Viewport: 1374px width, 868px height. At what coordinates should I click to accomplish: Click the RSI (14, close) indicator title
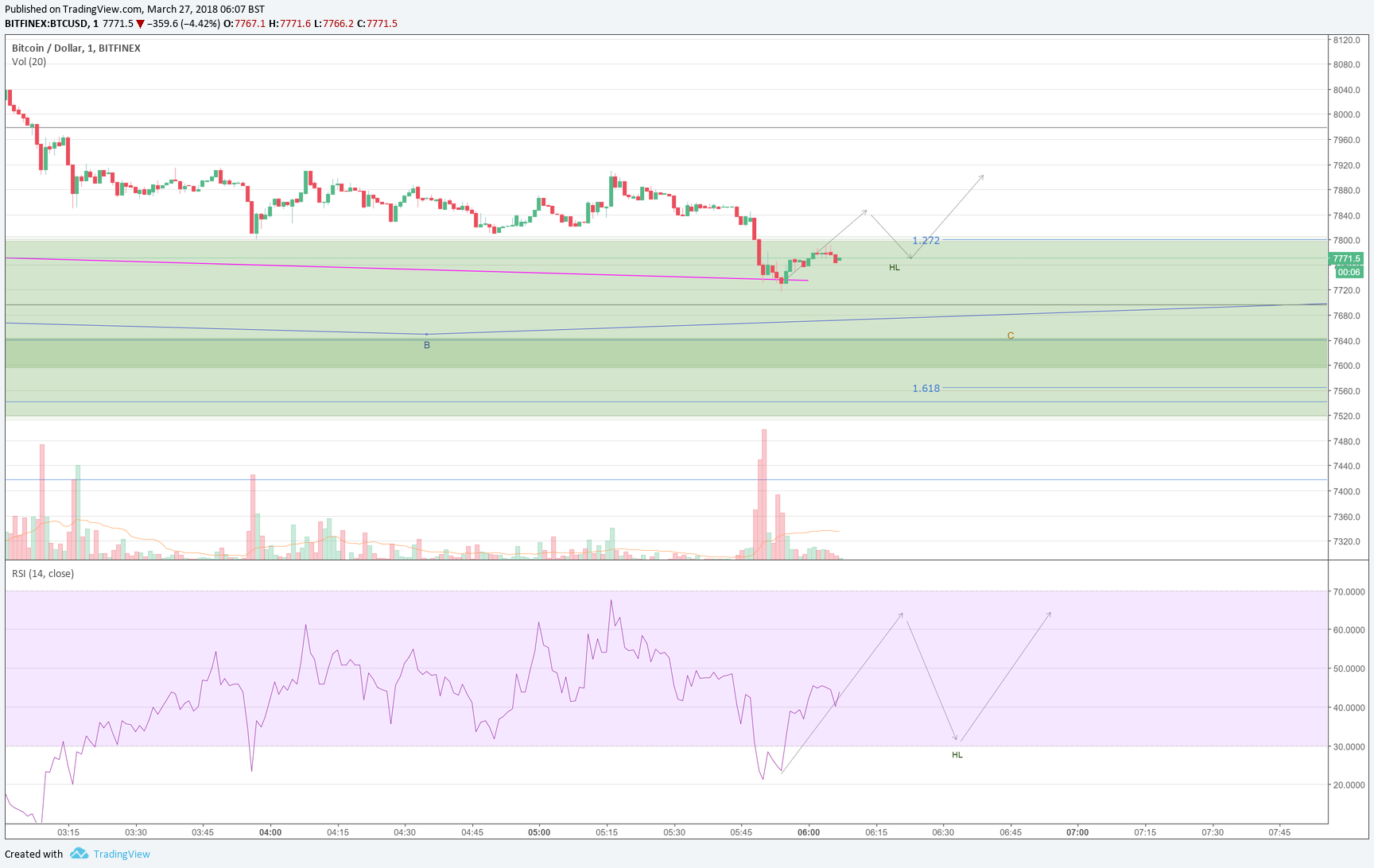click(x=43, y=573)
